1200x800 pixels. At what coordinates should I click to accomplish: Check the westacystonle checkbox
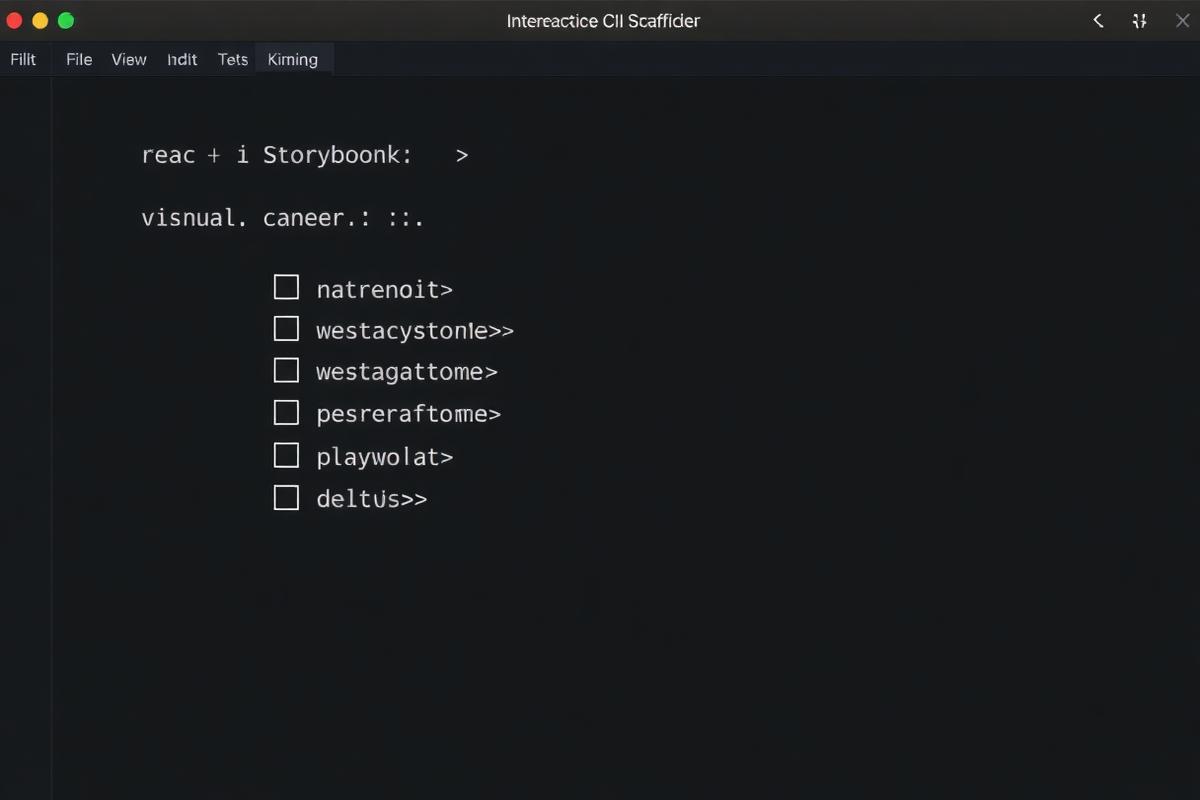(286, 329)
